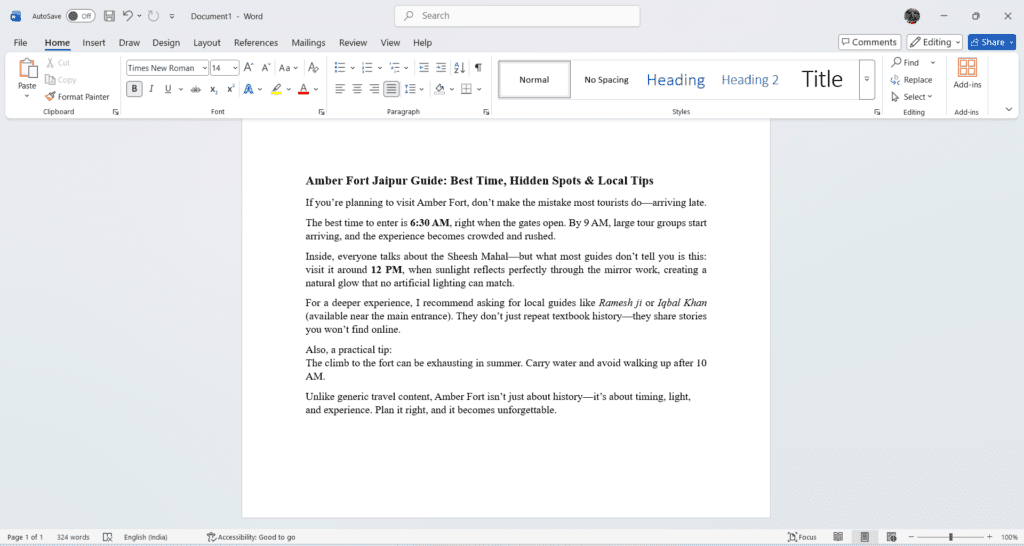1024x546 pixels.
Task: Sort paragraphs alphabetically icon
Action: pos(460,67)
